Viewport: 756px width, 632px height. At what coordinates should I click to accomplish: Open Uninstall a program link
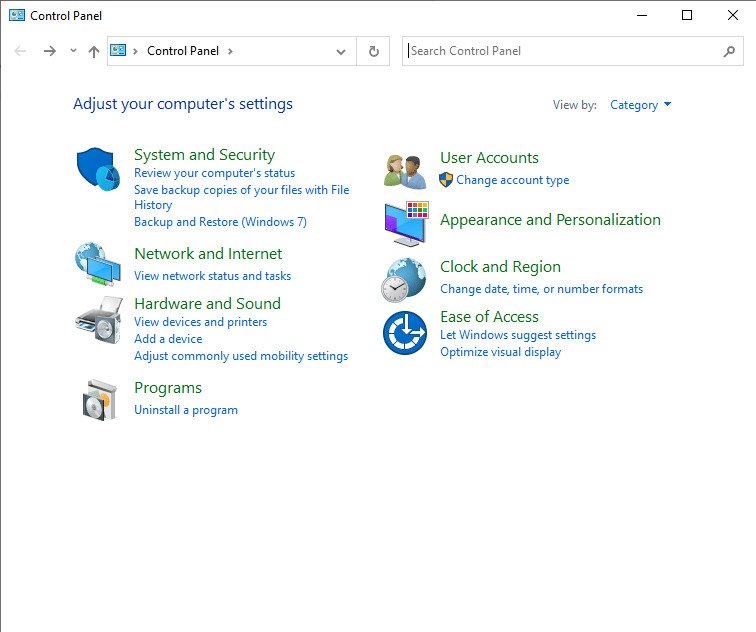click(186, 410)
